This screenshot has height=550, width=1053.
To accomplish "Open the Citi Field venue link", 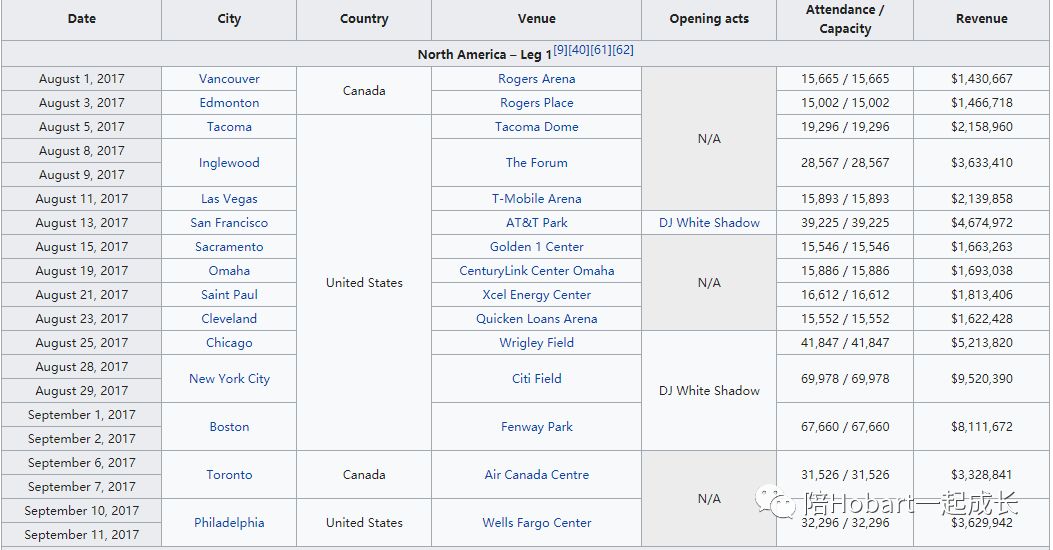I will coord(537,379).
